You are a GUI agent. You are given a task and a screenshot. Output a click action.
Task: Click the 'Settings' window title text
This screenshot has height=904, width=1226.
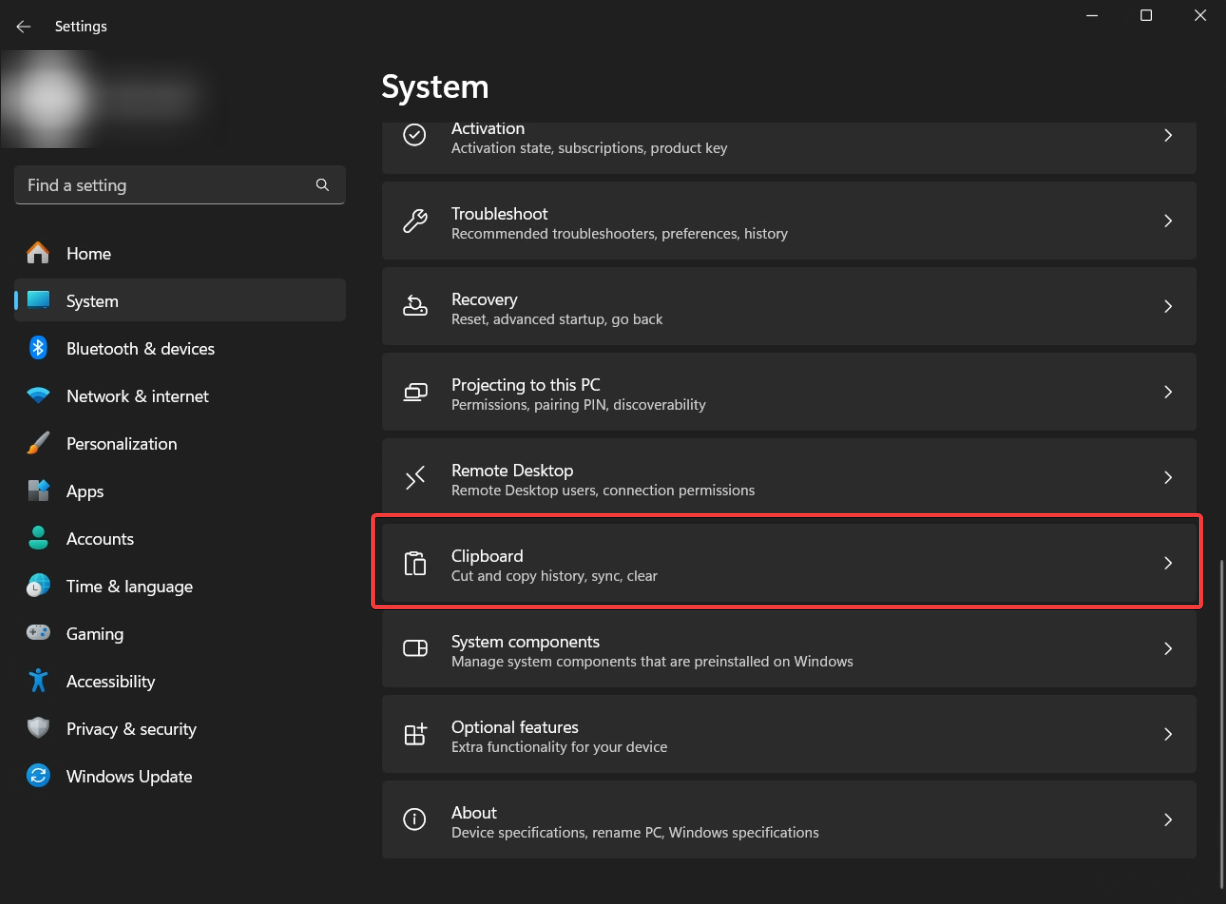(x=81, y=26)
